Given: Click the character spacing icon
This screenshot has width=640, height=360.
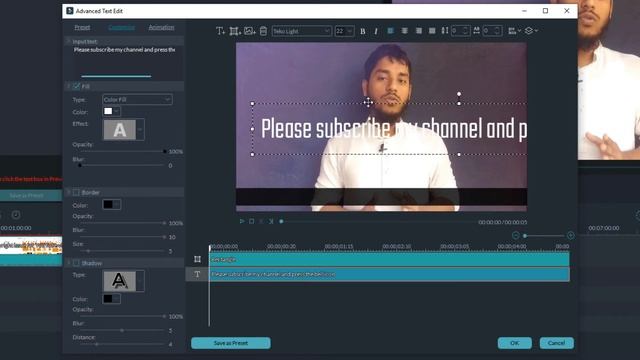Looking at the screenshot, I should 476,31.
